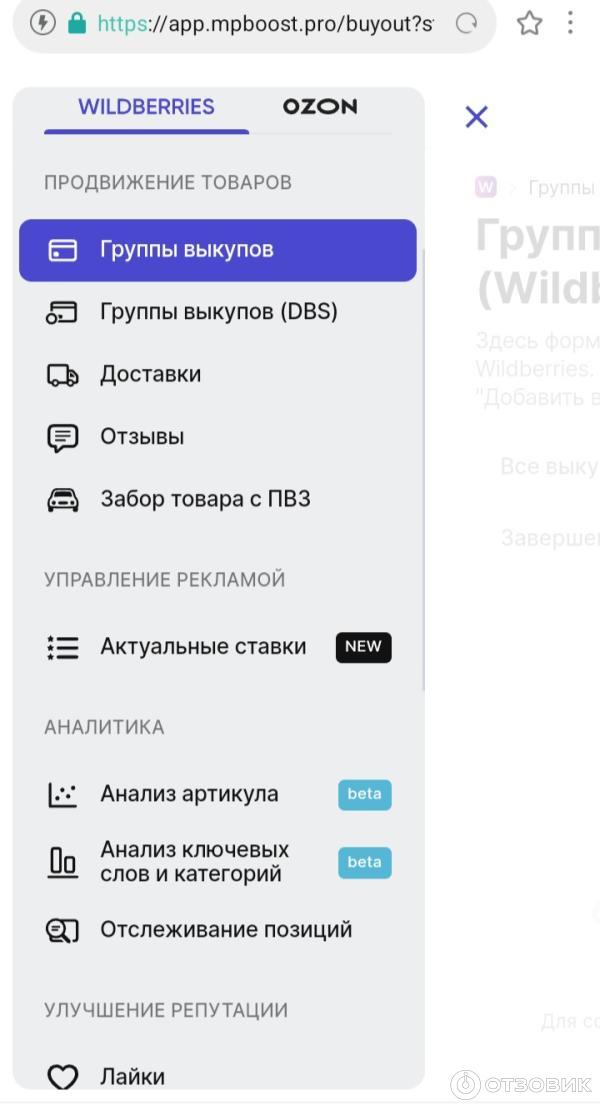Click the NEW badge beside Актуальные ставки
This screenshot has width=600, height=1110.
(x=363, y=647)
